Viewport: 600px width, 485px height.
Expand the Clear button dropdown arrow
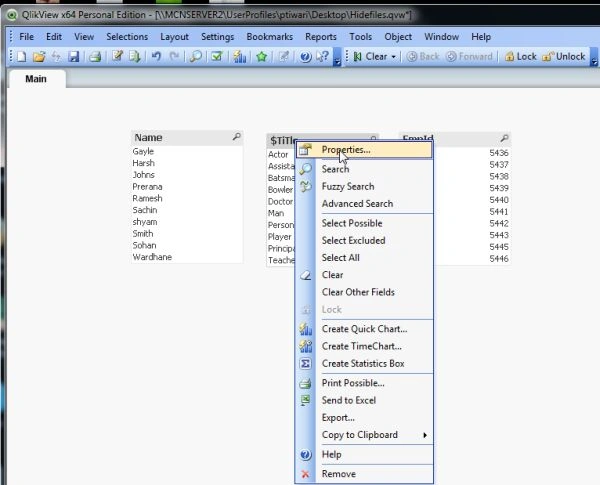(x=393, y=57)
